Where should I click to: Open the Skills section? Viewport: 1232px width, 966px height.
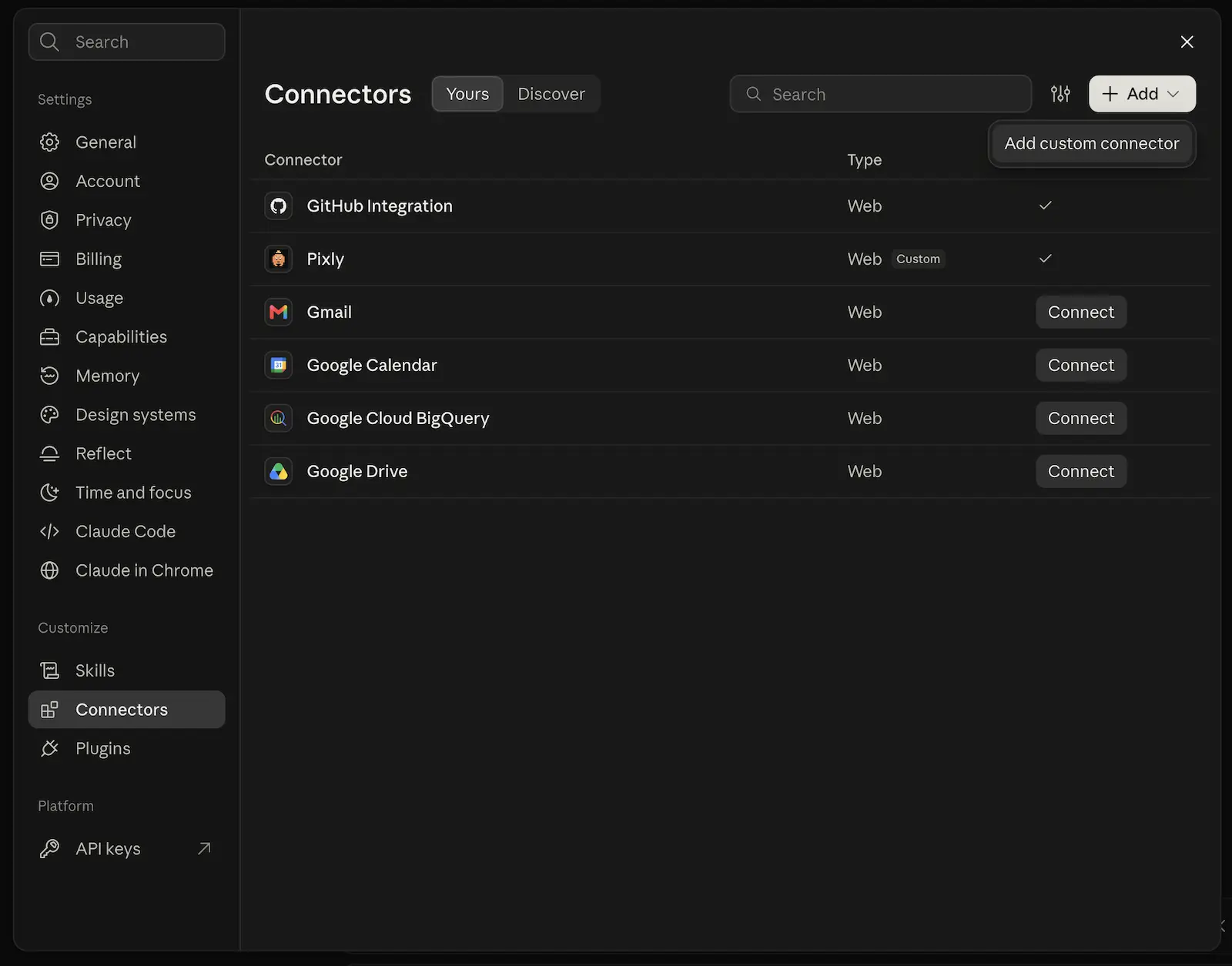coord(126,671)
